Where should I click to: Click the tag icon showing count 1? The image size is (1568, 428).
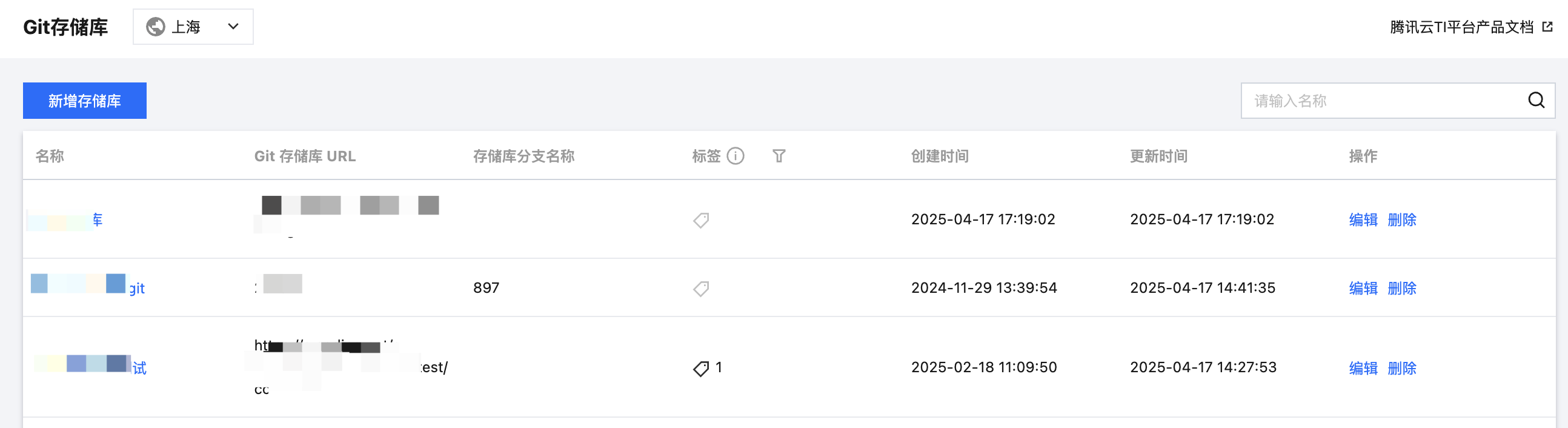[700, 369]
